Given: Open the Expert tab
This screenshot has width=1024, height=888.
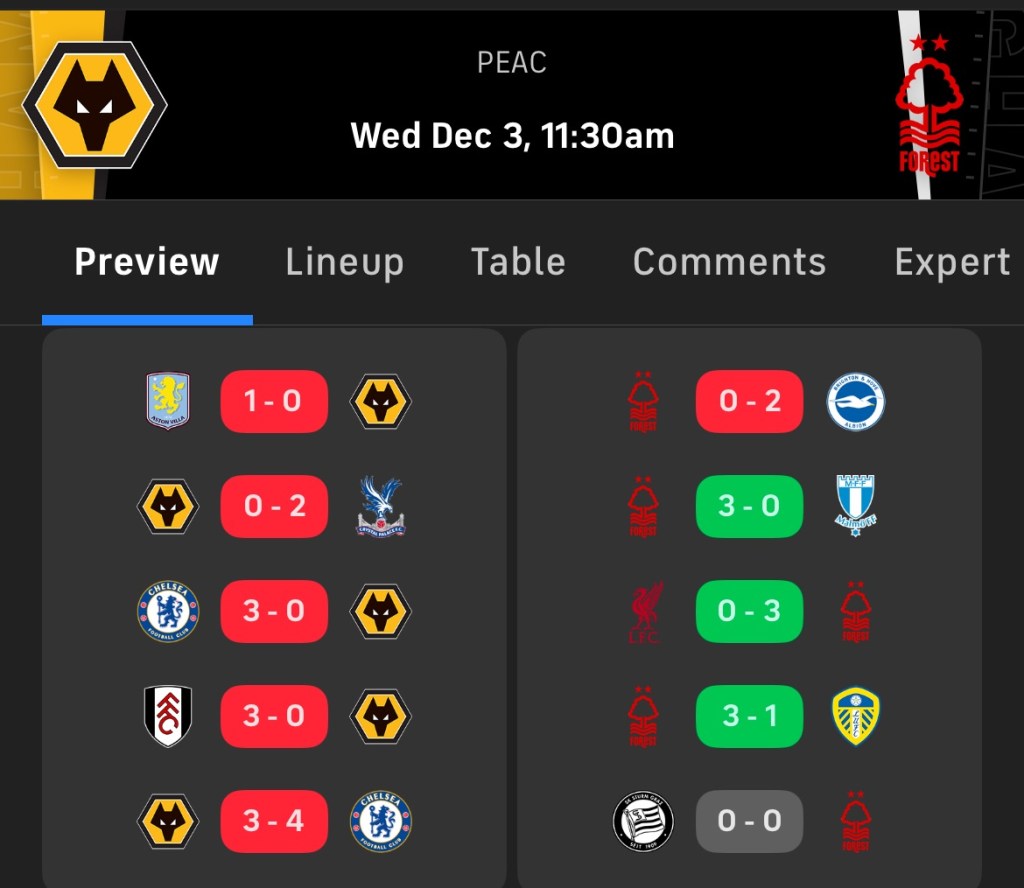Looking at the screenshot, I should click(x=952, y=262).
